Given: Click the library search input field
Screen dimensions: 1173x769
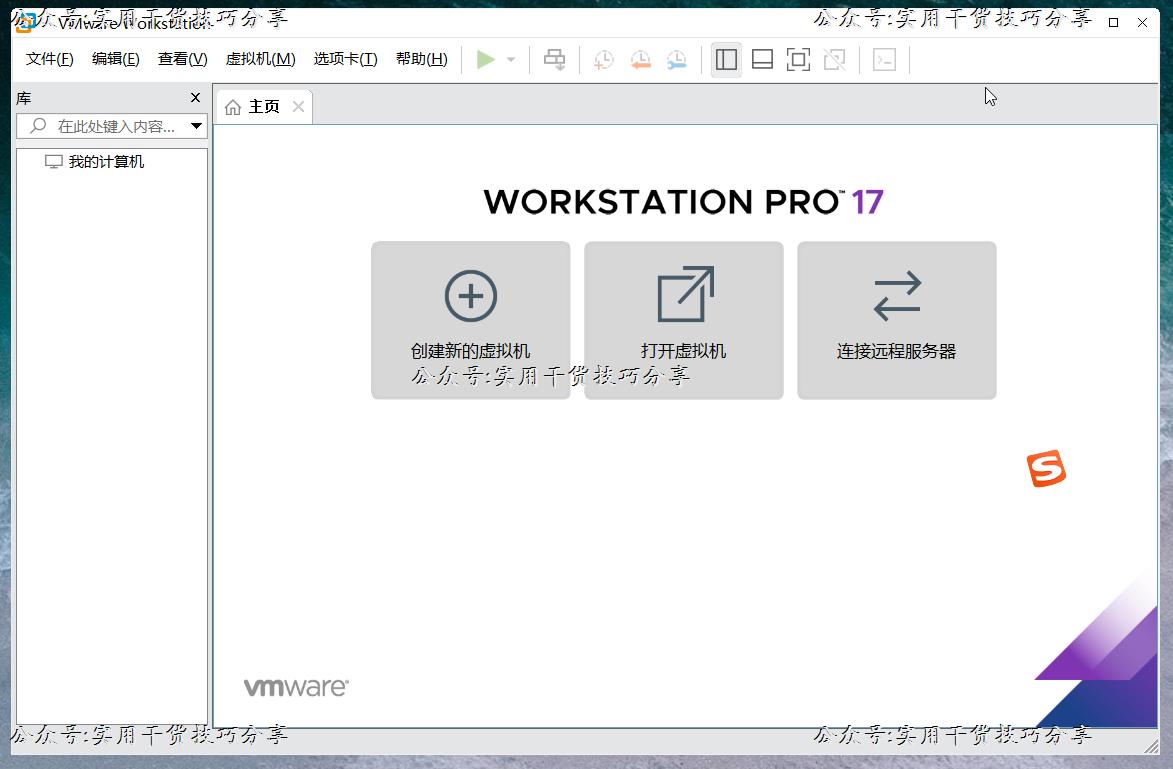Looking at the screenshot, I should click(x=110, y=126).
